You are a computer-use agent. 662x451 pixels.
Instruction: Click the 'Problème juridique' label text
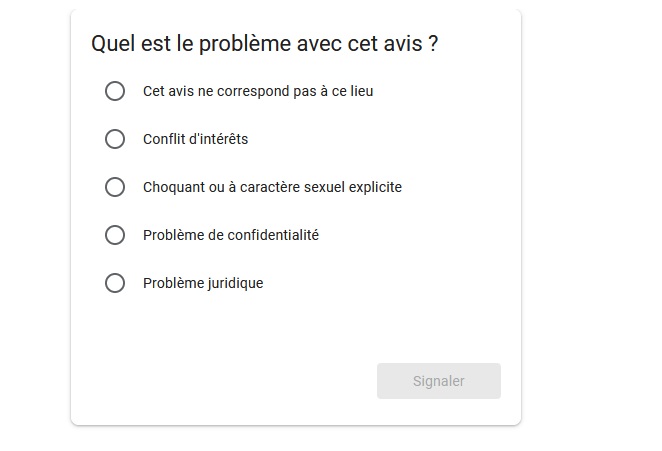pyautogui.click(x=203, y=283)
